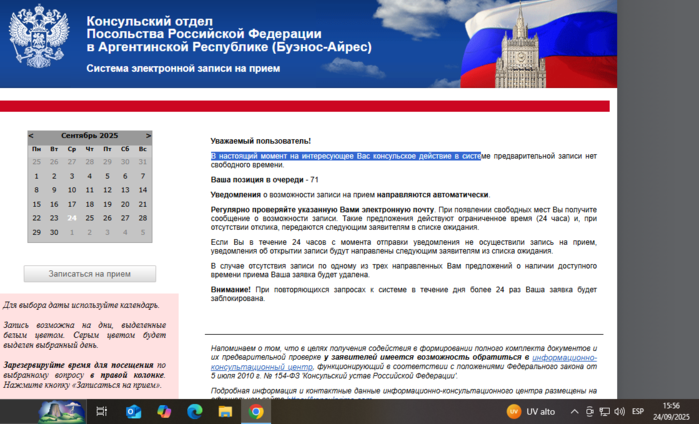The image size is (699, 424).
Task: Open Outlook from the taskbar
Action: pyautogui.click(x=133, y=411)
